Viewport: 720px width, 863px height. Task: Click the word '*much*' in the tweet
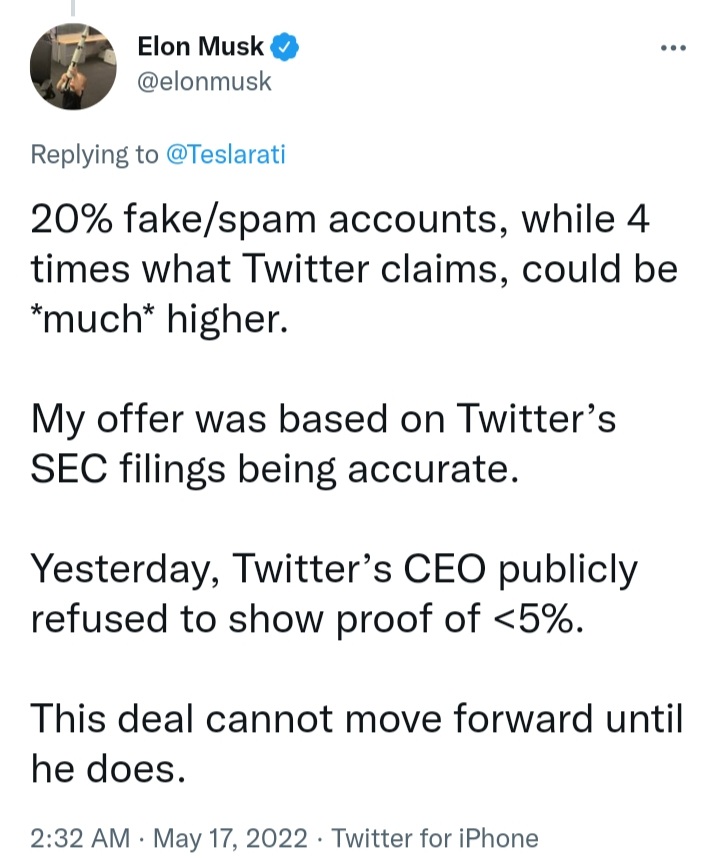[x=95, y=319]
